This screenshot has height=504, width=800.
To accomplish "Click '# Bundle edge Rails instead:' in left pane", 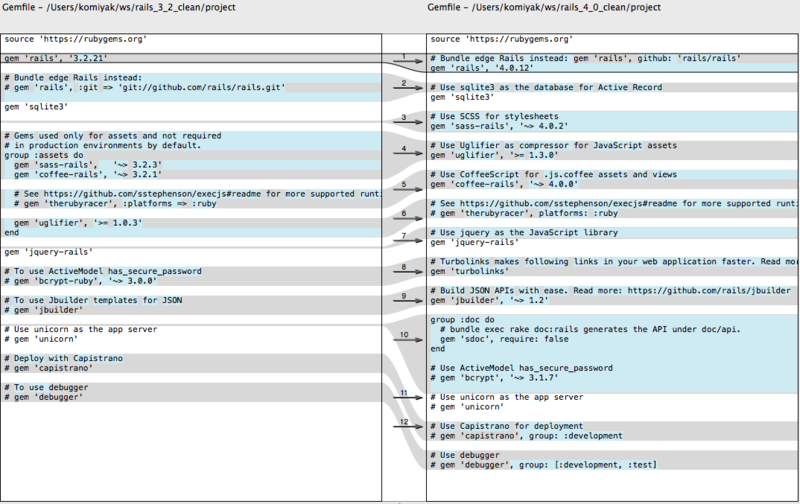I will point(73,78).
